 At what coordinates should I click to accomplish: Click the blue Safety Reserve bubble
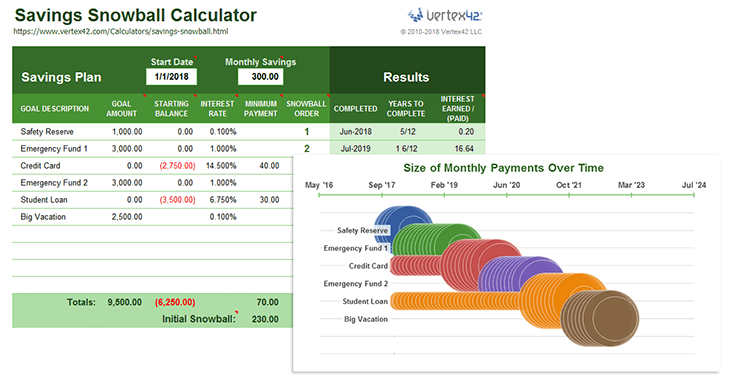coord(403,220)
